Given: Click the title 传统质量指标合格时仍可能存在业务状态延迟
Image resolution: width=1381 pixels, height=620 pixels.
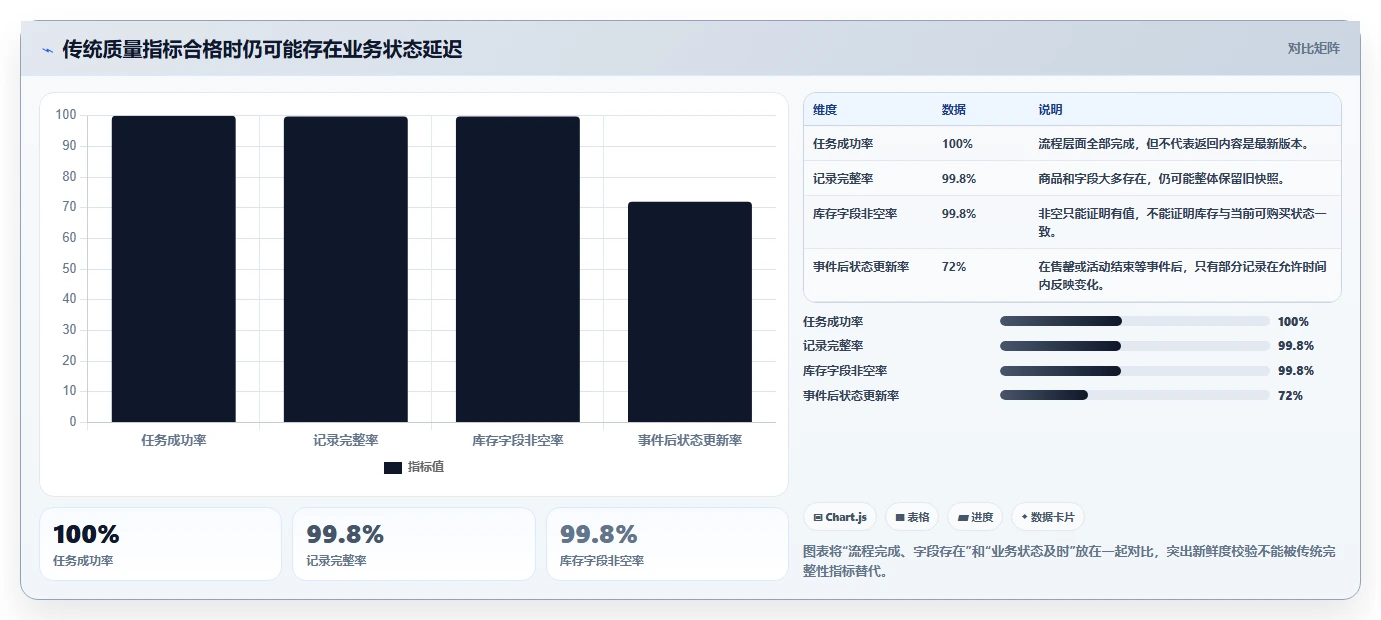Looking at the screenshot, I should 262,49.
